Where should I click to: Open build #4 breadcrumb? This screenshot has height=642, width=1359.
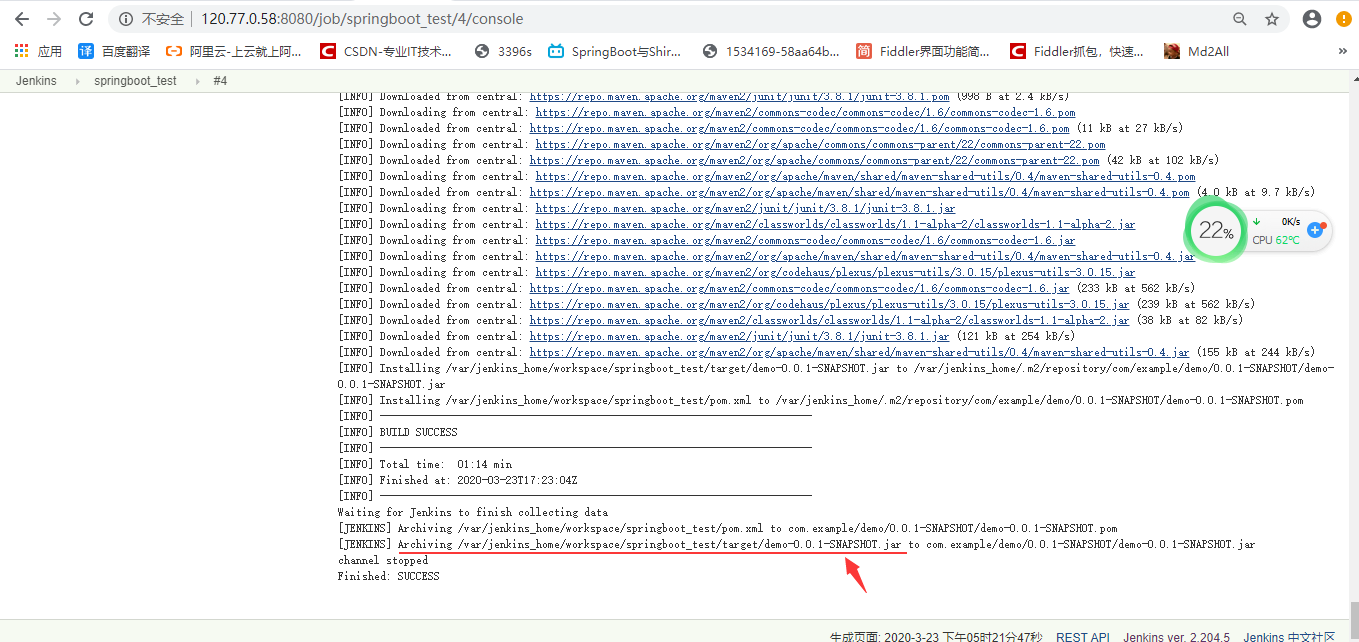(220, 81)
